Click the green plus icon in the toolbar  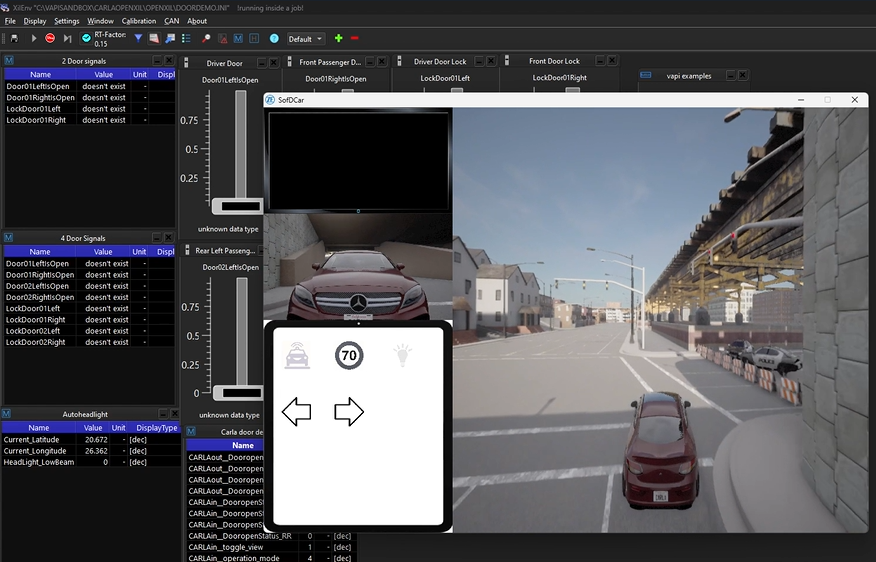pyautogui.click(x=338, y=38)
